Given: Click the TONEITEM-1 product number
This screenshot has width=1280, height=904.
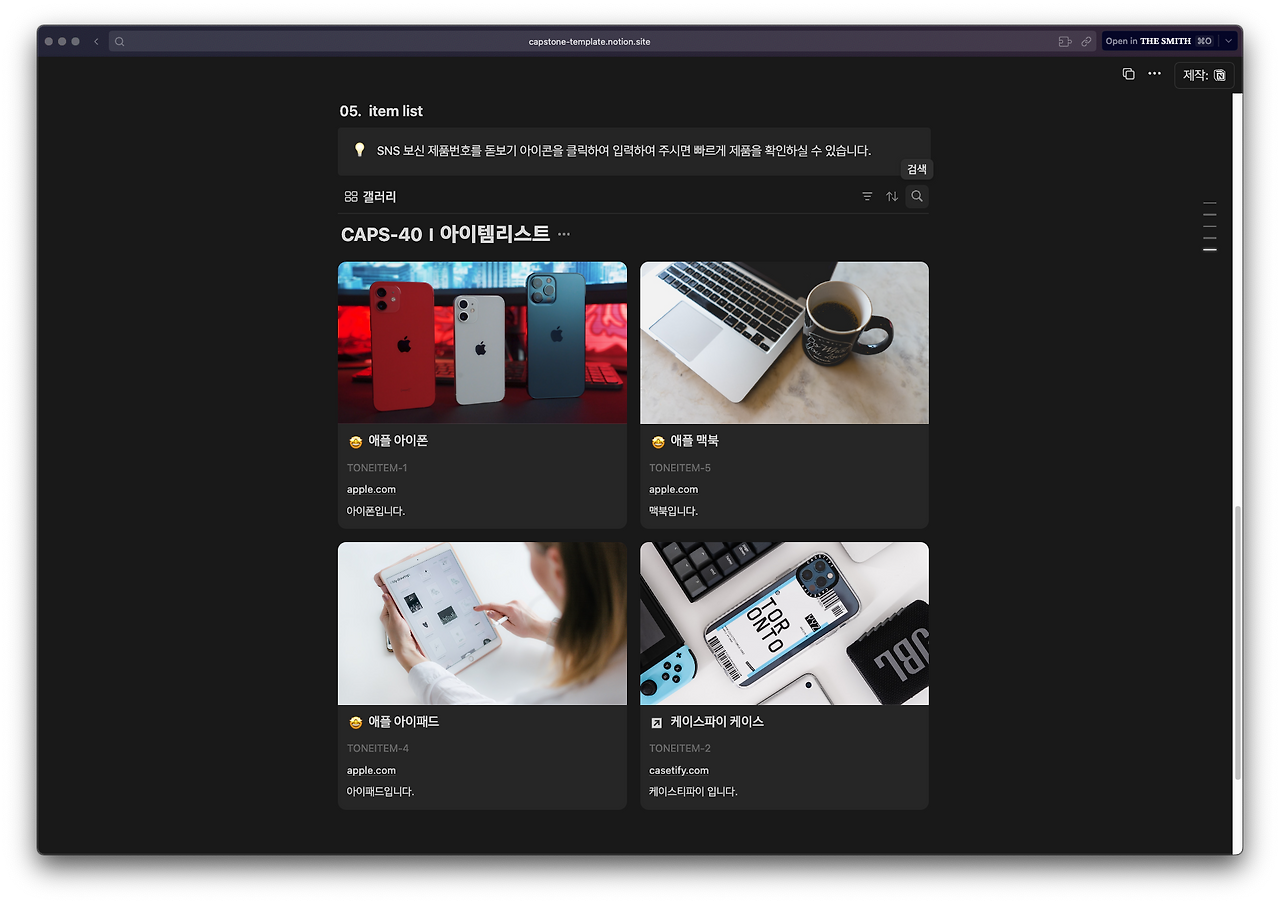Looking at the screenshot, I should pyautogui.click(x=377, y=468).
